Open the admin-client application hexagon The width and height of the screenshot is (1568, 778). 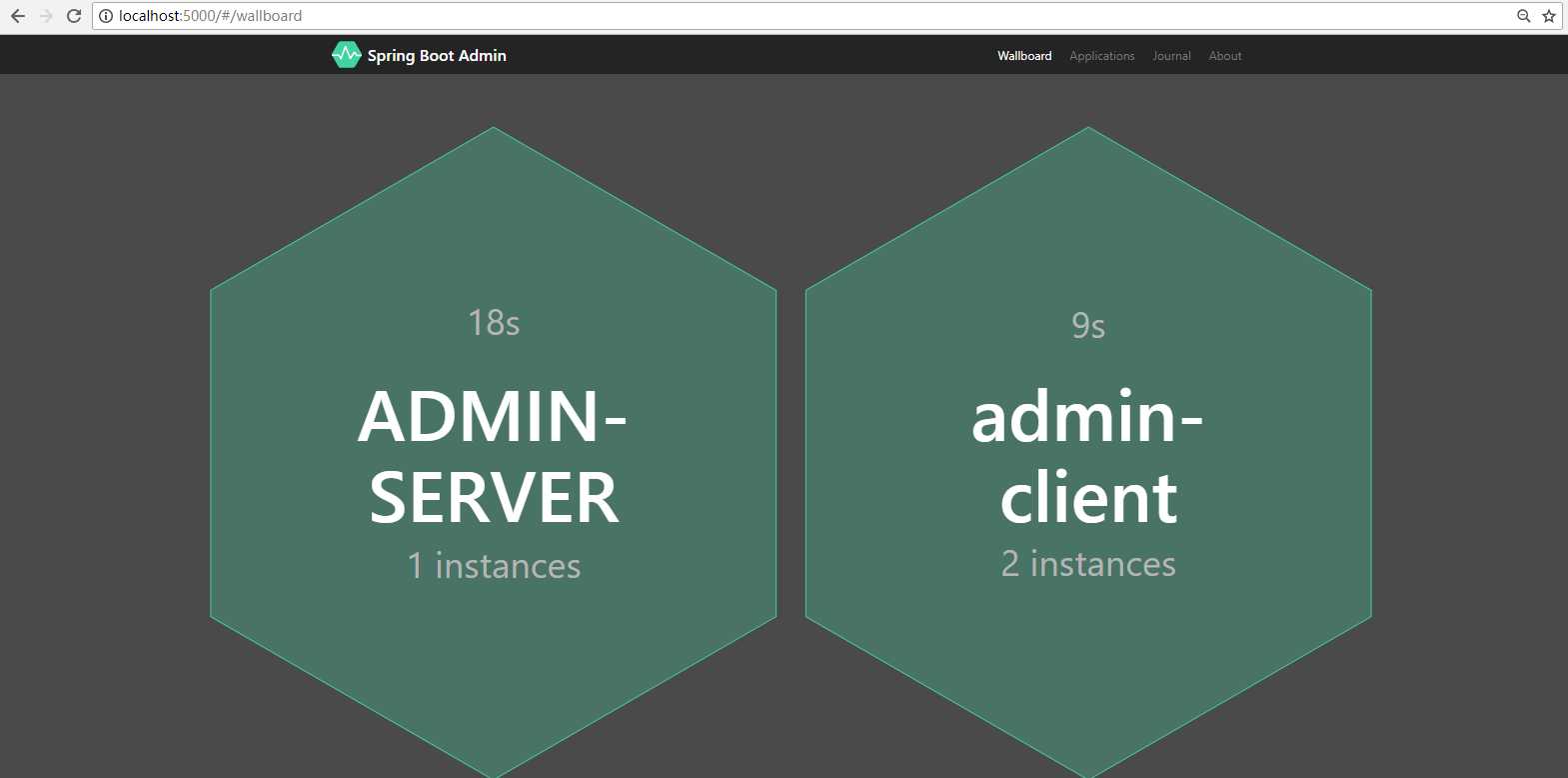click(x=1088, y=452)
